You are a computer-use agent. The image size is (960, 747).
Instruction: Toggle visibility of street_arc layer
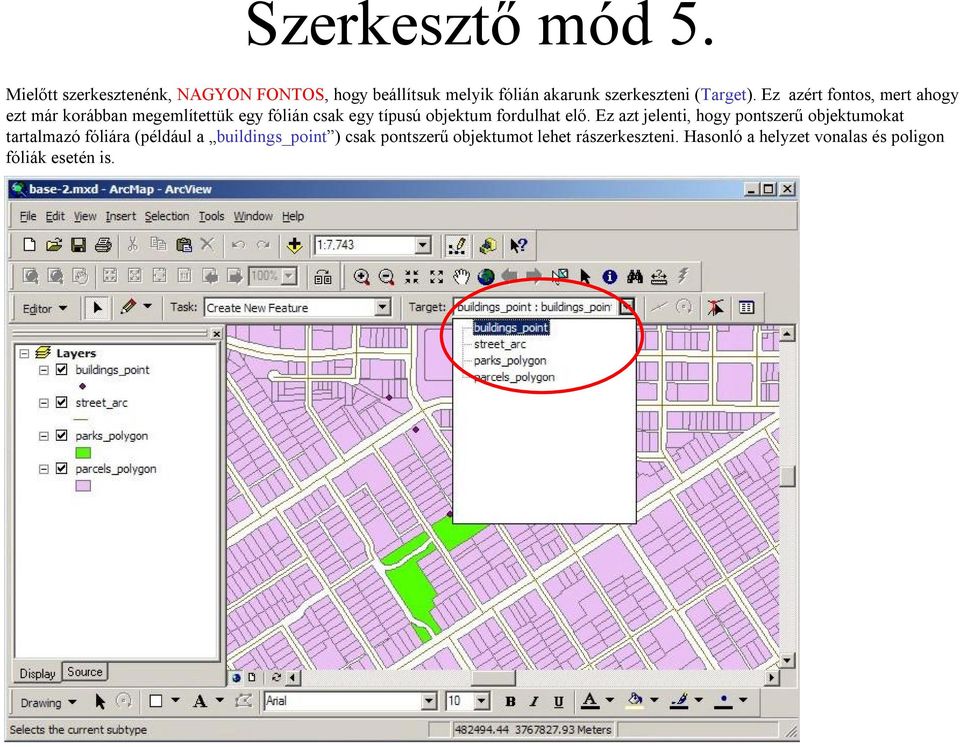point(61,402)
